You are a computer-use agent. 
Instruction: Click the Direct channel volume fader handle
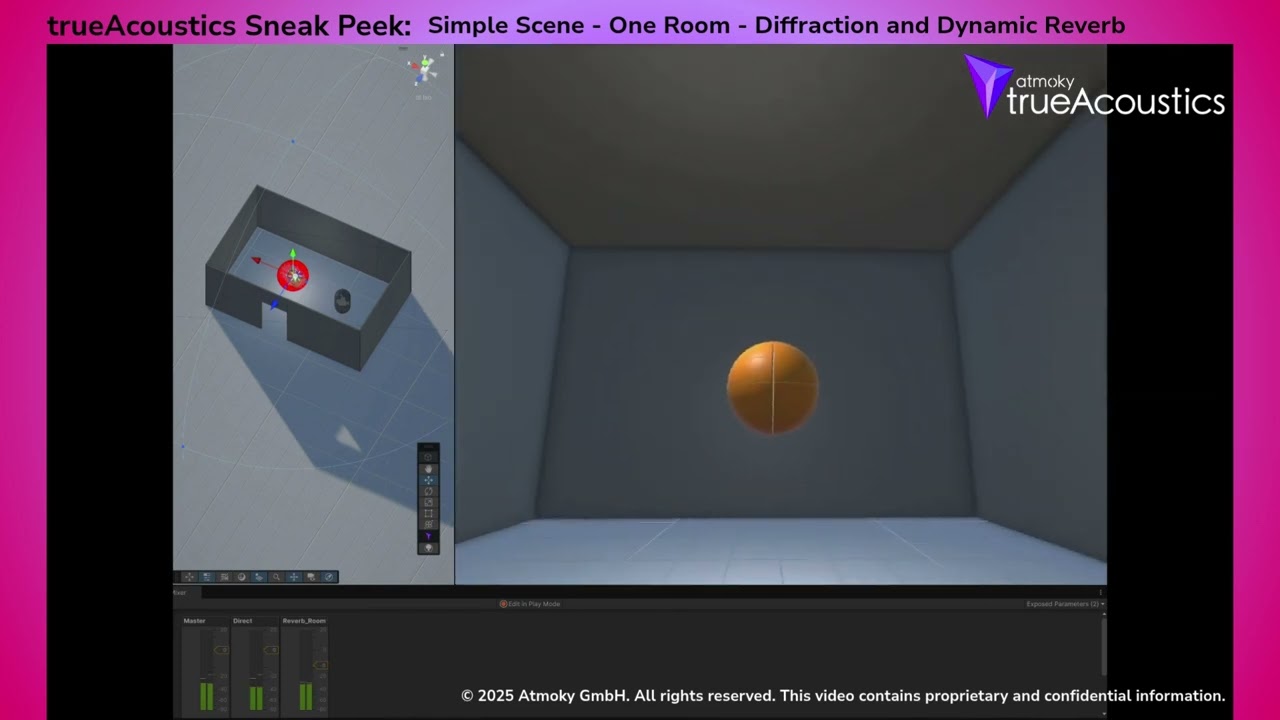271,650
